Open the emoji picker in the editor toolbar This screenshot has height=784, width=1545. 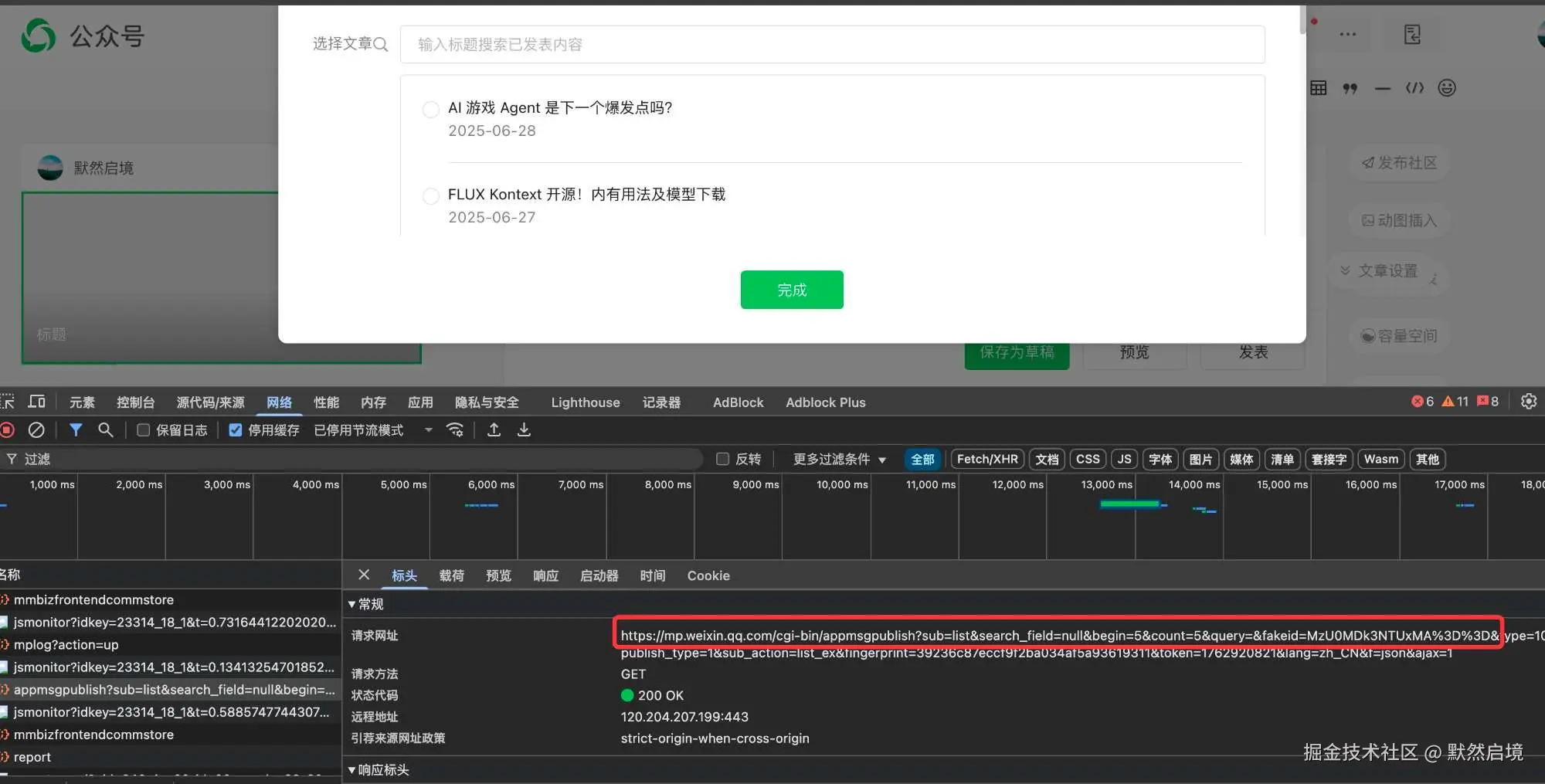pos(1447,88)
